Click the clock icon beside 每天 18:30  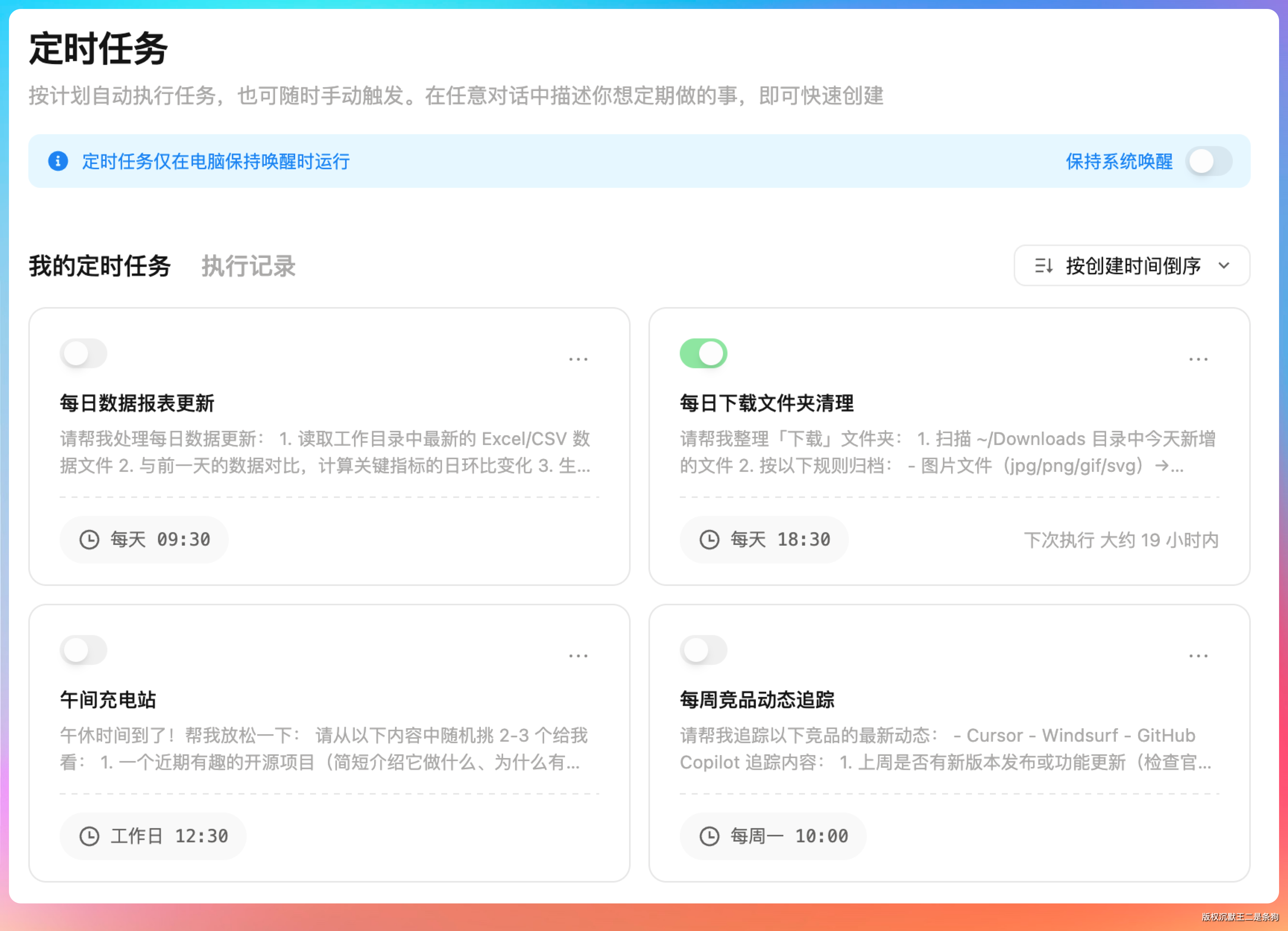tap(709, 540)
